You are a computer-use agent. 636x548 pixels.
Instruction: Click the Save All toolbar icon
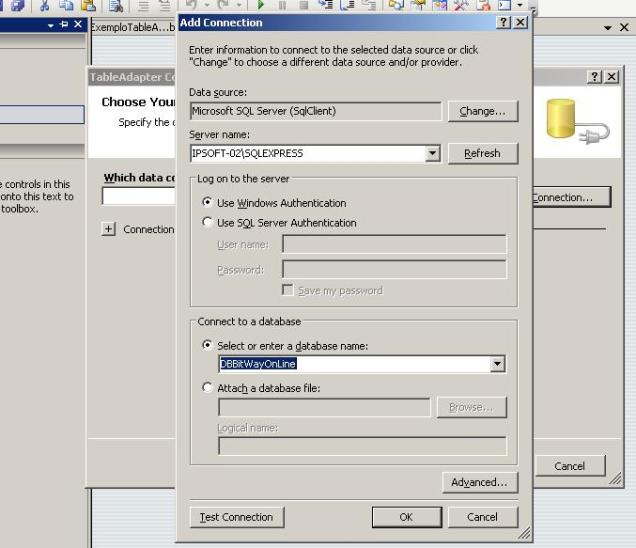17,5
